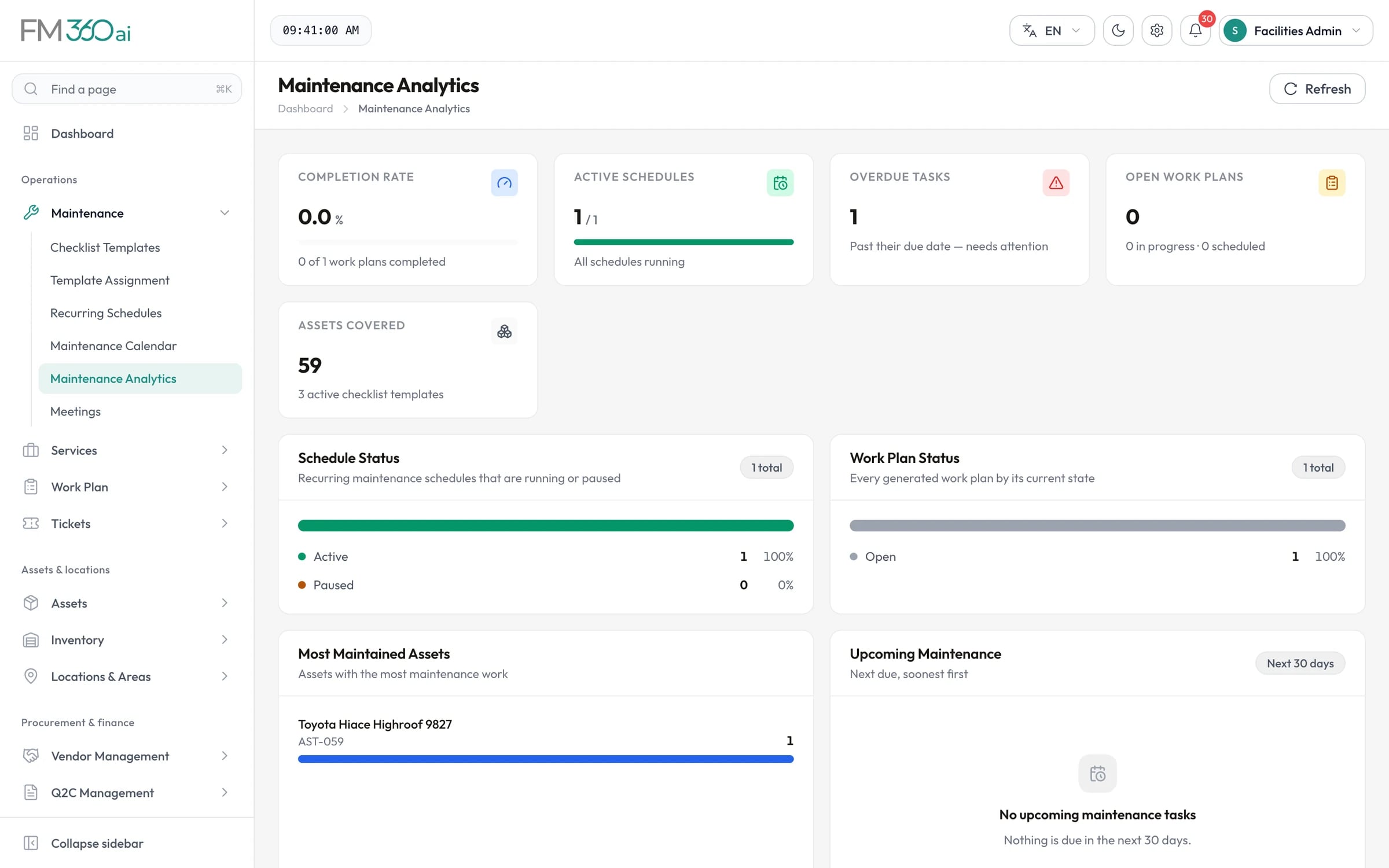Click the search magnifier icon
This screenshot has height=868, width=1389.
[31, 89]
